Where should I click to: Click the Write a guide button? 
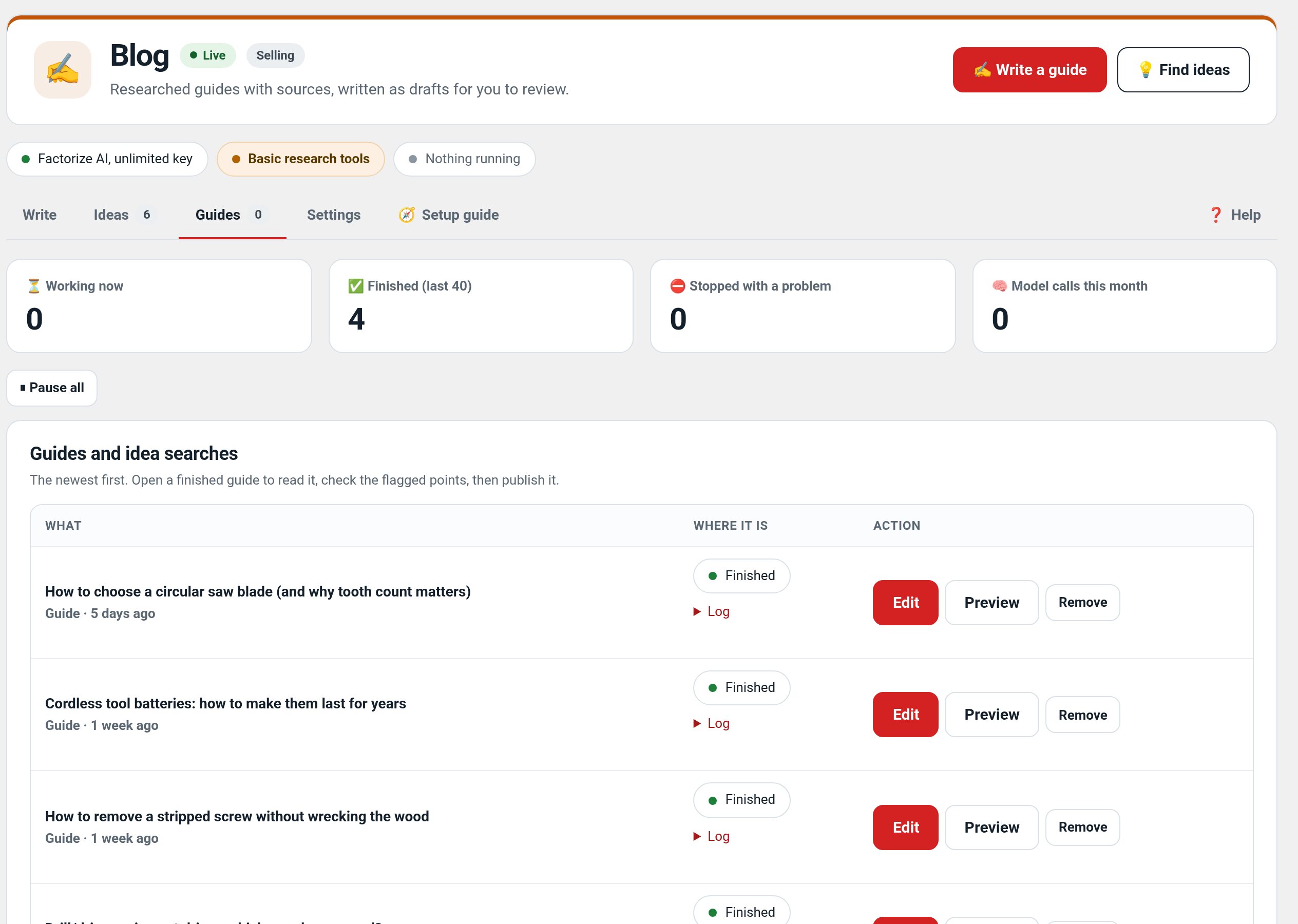[x=1029, y=69]
